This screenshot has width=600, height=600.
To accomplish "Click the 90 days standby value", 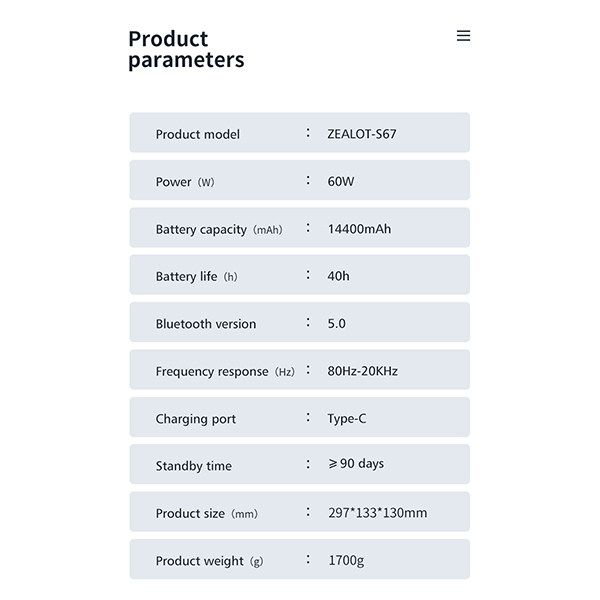I will pyautogui.click(x=356, y=464).
